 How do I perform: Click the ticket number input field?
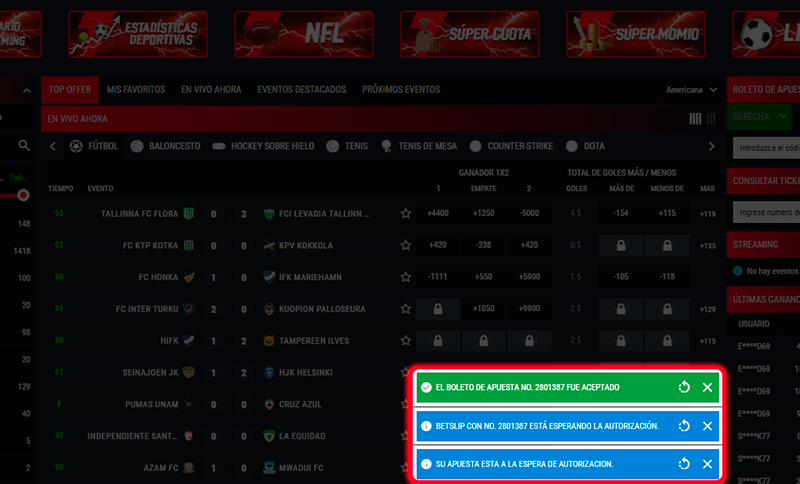point(766,212)
